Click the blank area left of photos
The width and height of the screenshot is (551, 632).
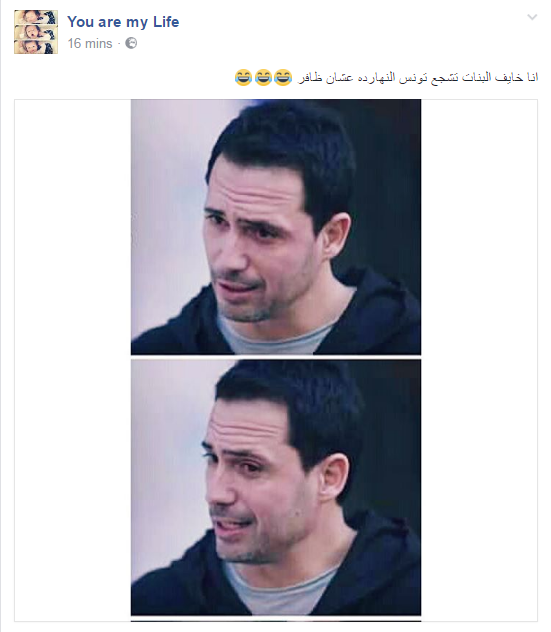pos(73,360)
